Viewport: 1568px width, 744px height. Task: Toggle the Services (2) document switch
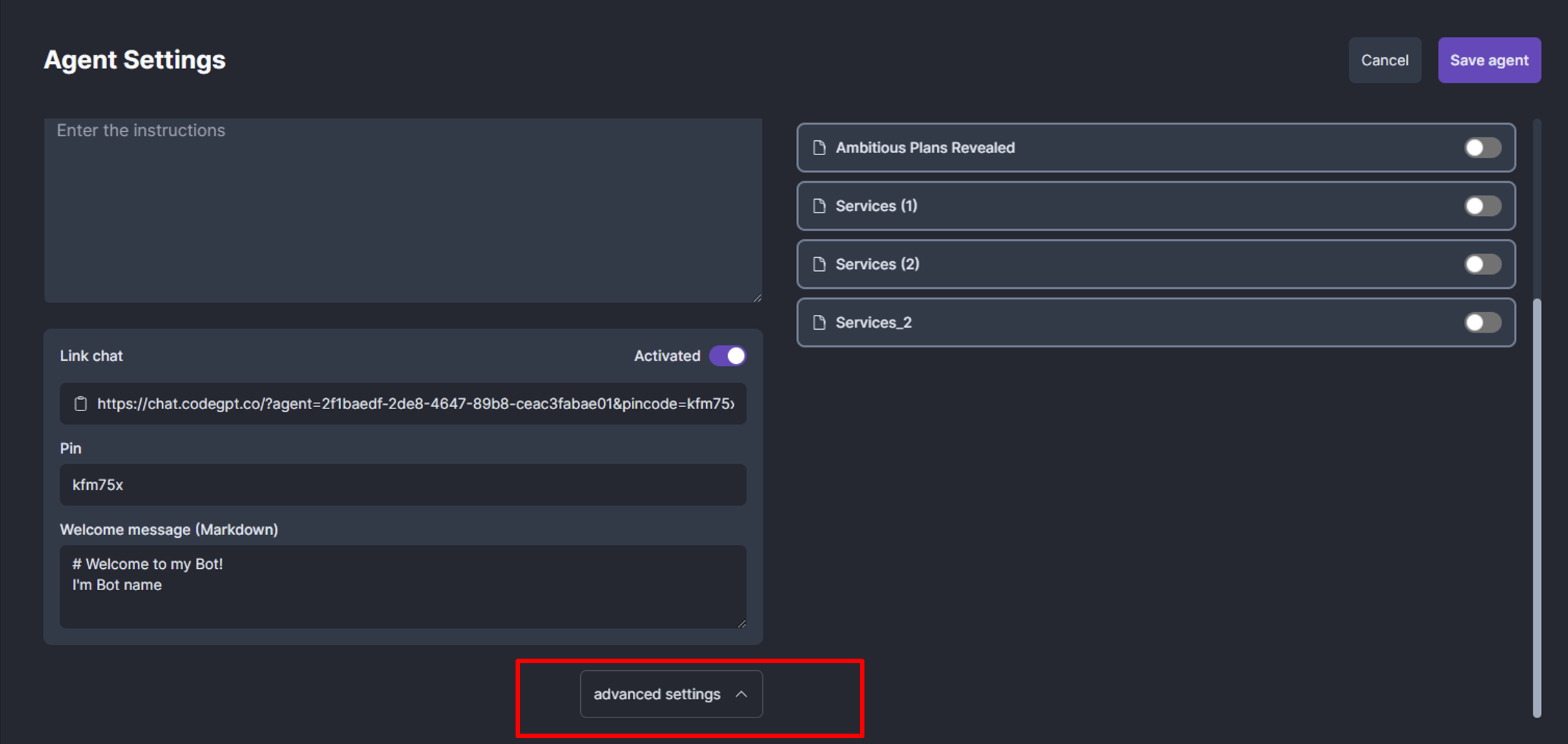(1483, 264)
